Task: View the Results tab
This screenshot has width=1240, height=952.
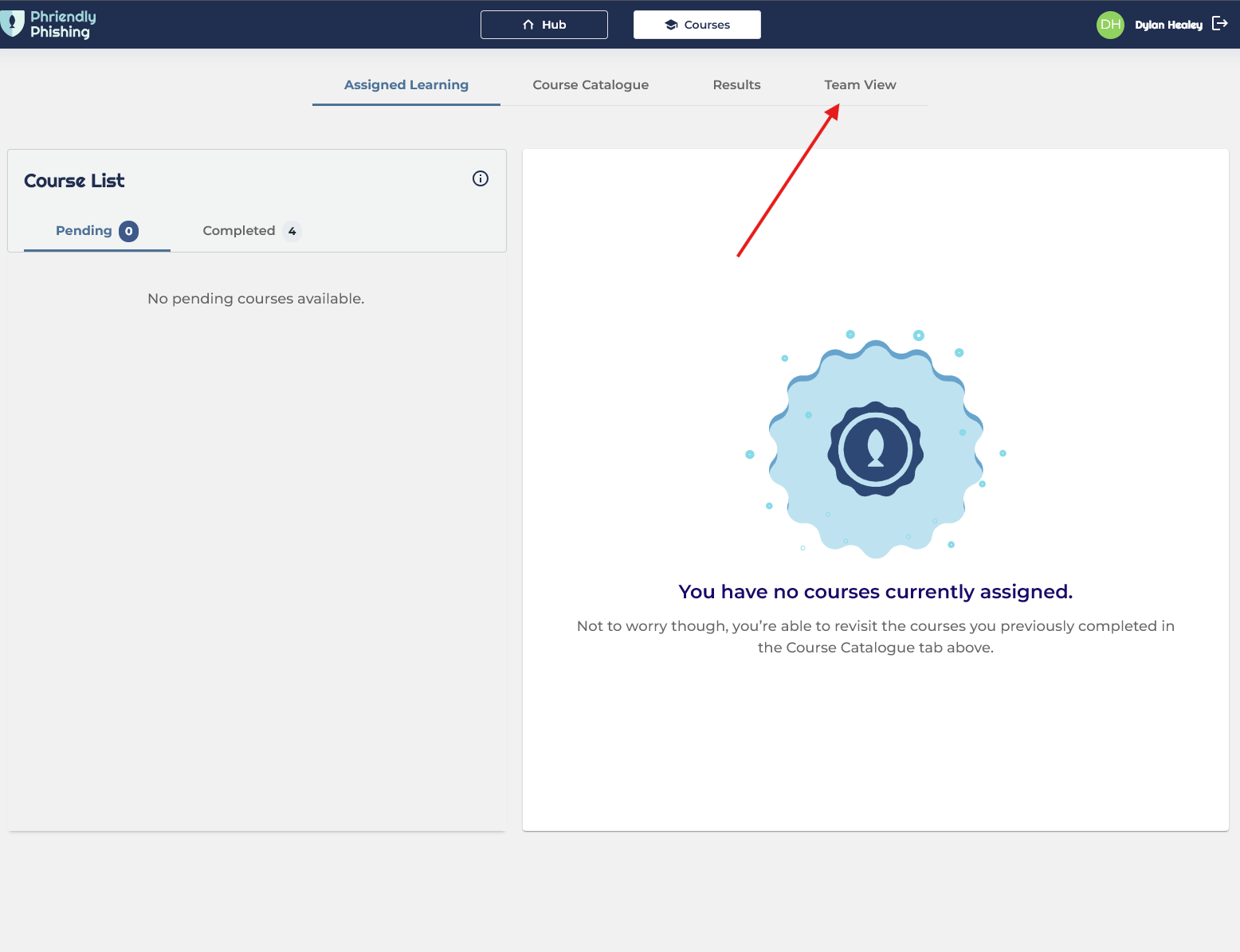Action: point(736,85)
